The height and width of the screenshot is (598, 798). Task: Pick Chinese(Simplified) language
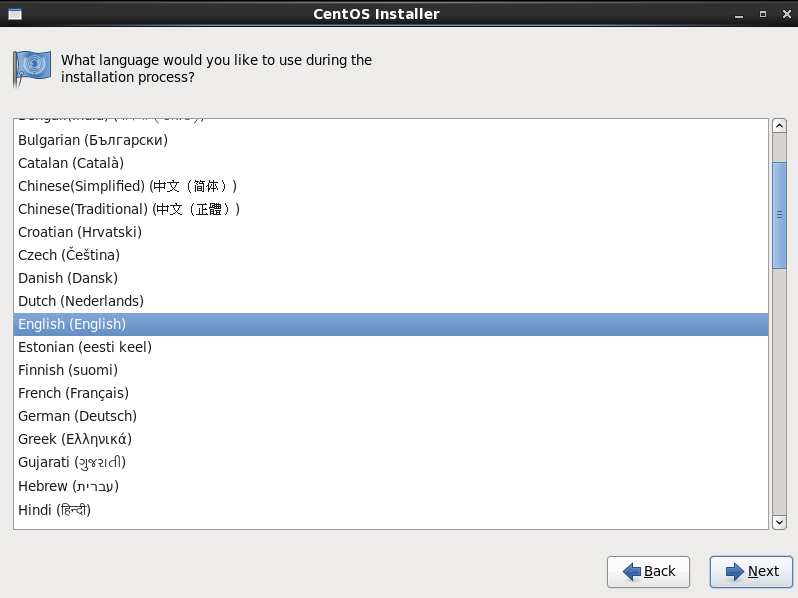[391, 186]
